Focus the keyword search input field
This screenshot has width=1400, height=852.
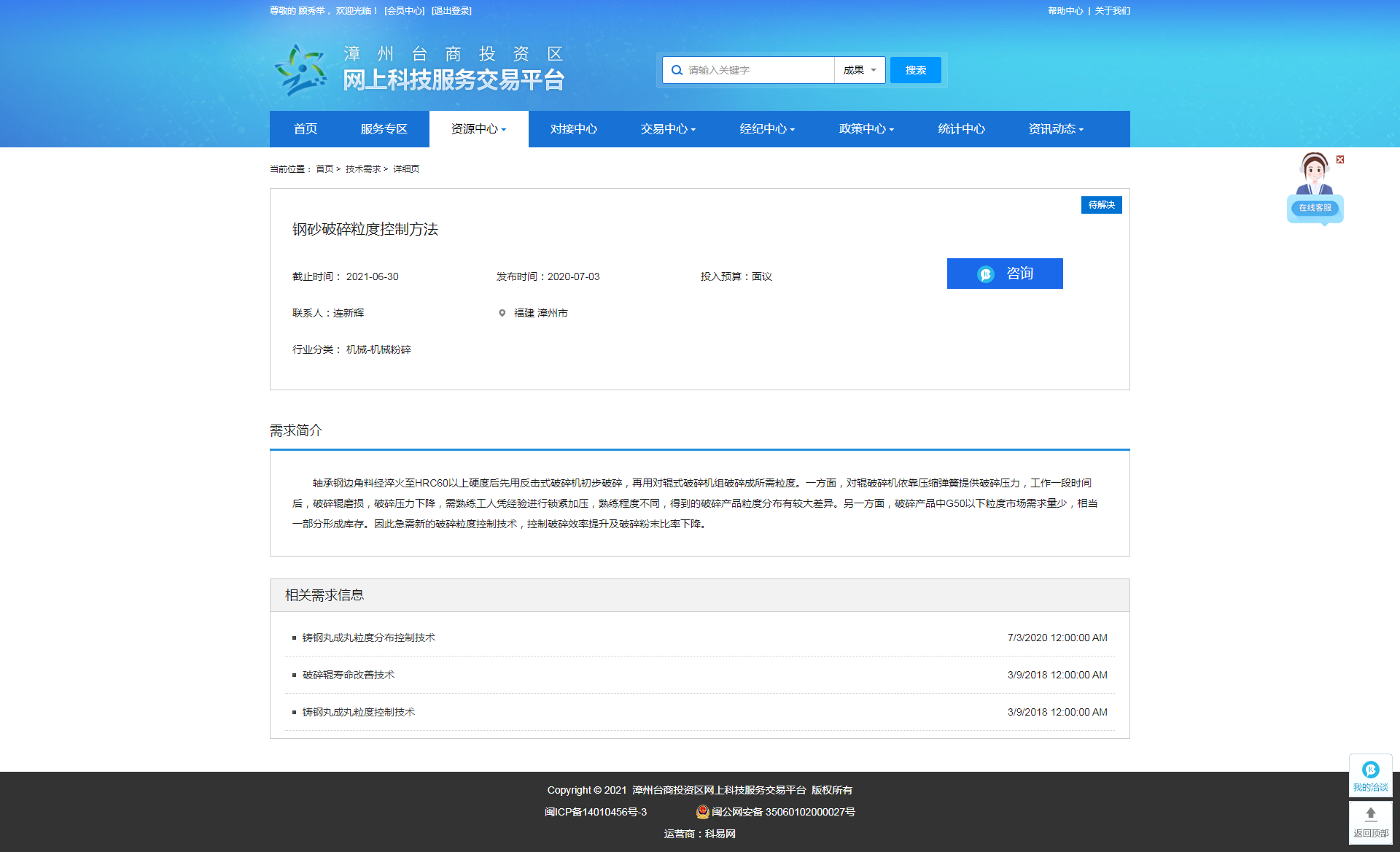pos(758,70)
